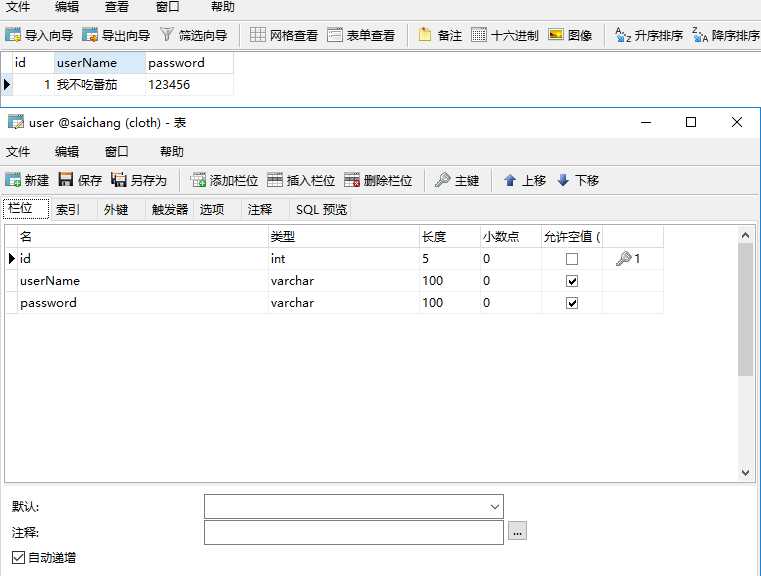Click field list vertical scrollbar thumb
The width and height of the screenshot is (761, 576).
pos(745,310)
